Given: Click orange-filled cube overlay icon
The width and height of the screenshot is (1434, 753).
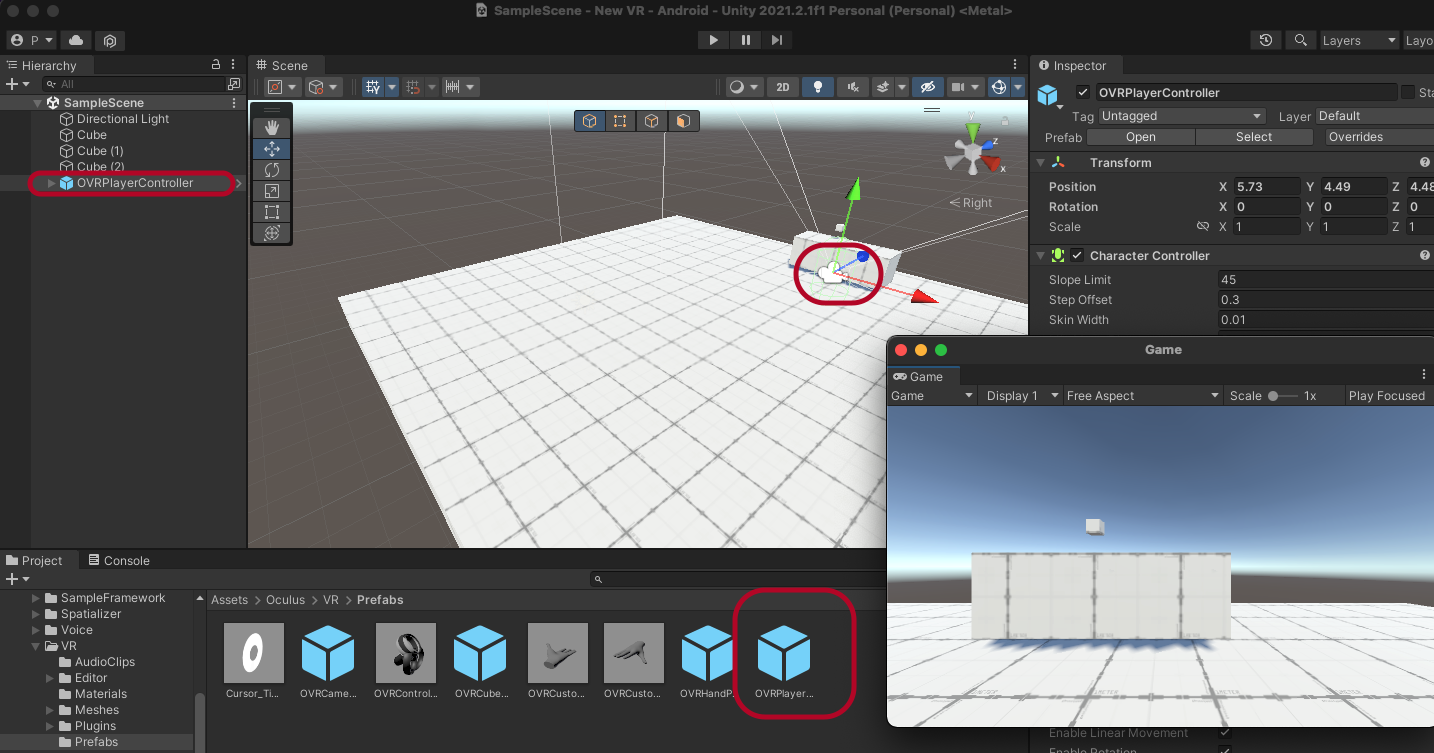Looking at the screenshot, I should point(683,121).
